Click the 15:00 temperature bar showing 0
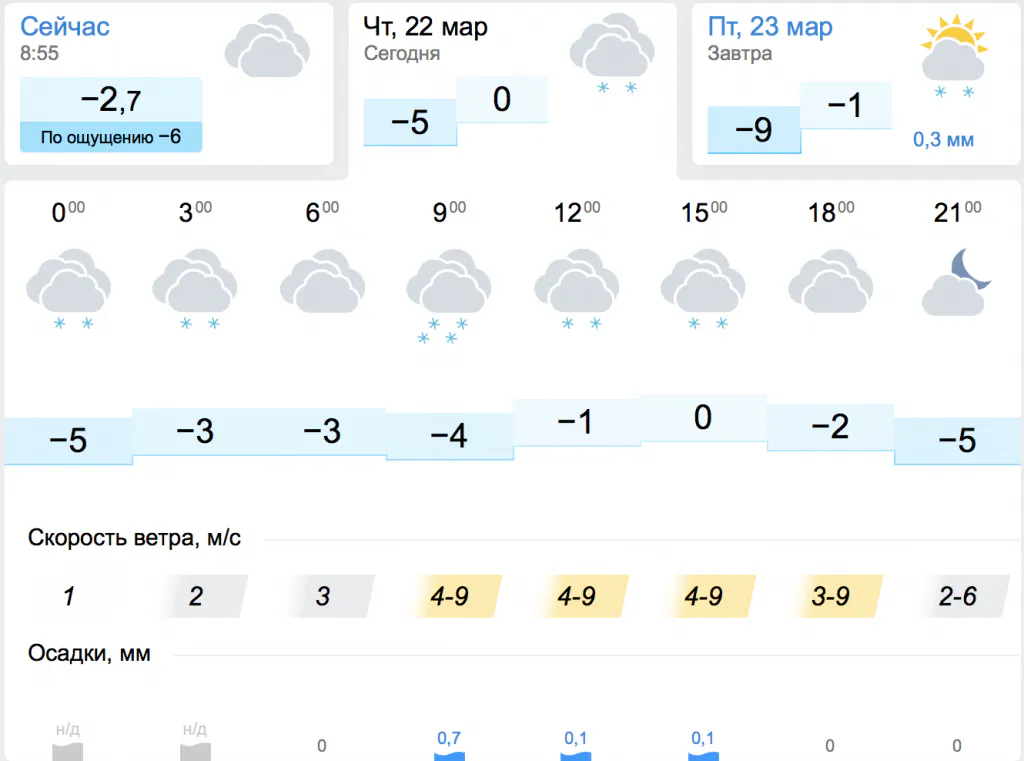Viewport: 1024px width, 761px height. tap(703, 418)
